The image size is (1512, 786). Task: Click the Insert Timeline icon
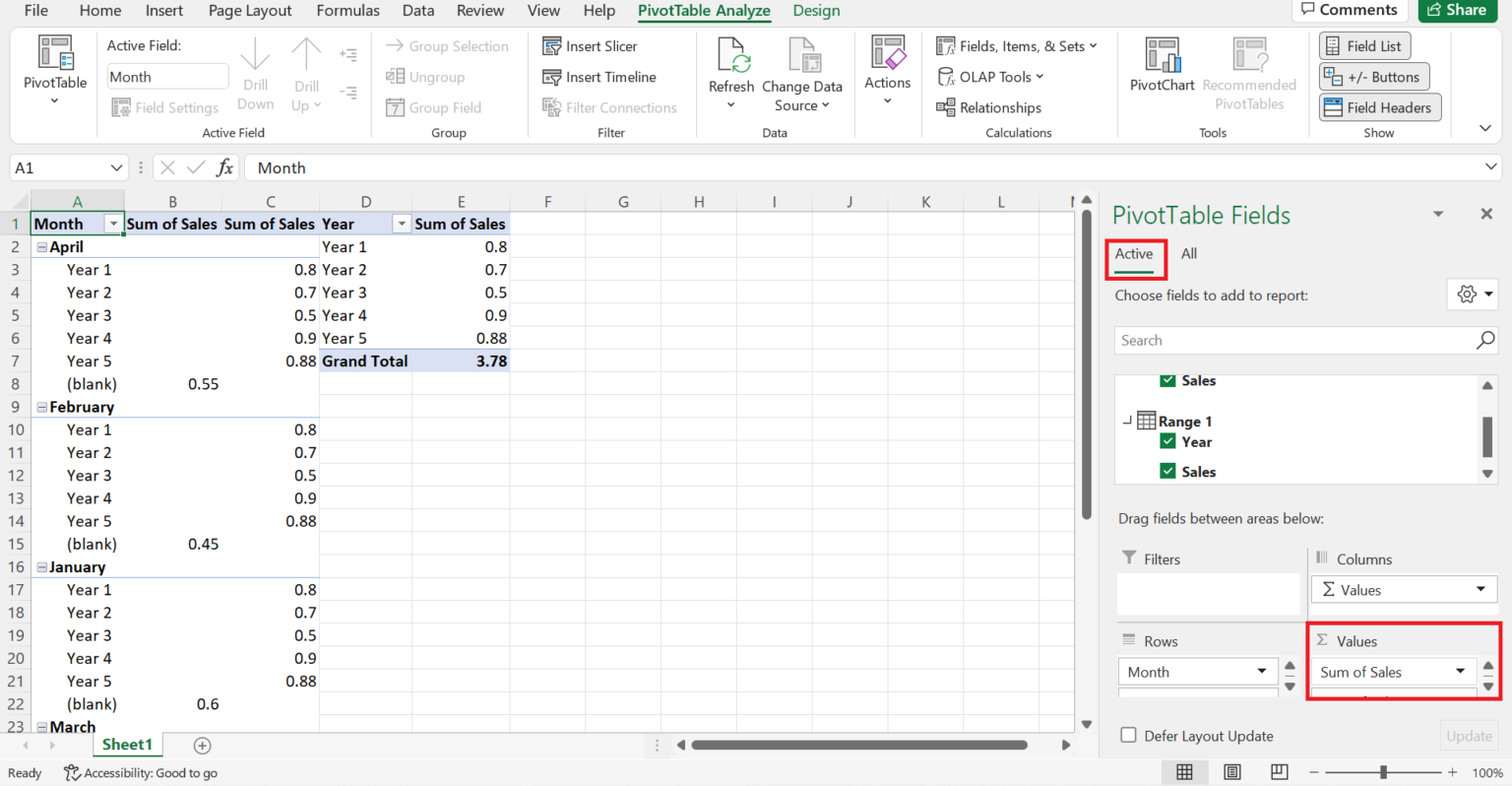(552, 77)
